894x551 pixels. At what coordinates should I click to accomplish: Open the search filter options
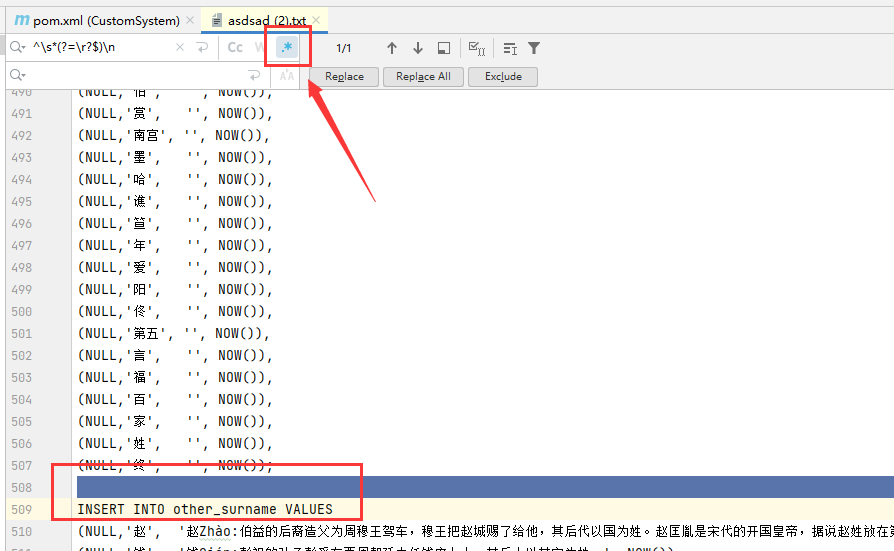point(534,48)
